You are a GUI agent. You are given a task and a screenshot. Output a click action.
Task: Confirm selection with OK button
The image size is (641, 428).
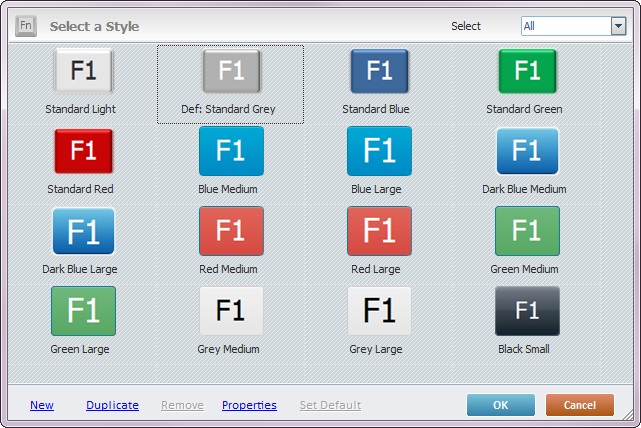500,405
